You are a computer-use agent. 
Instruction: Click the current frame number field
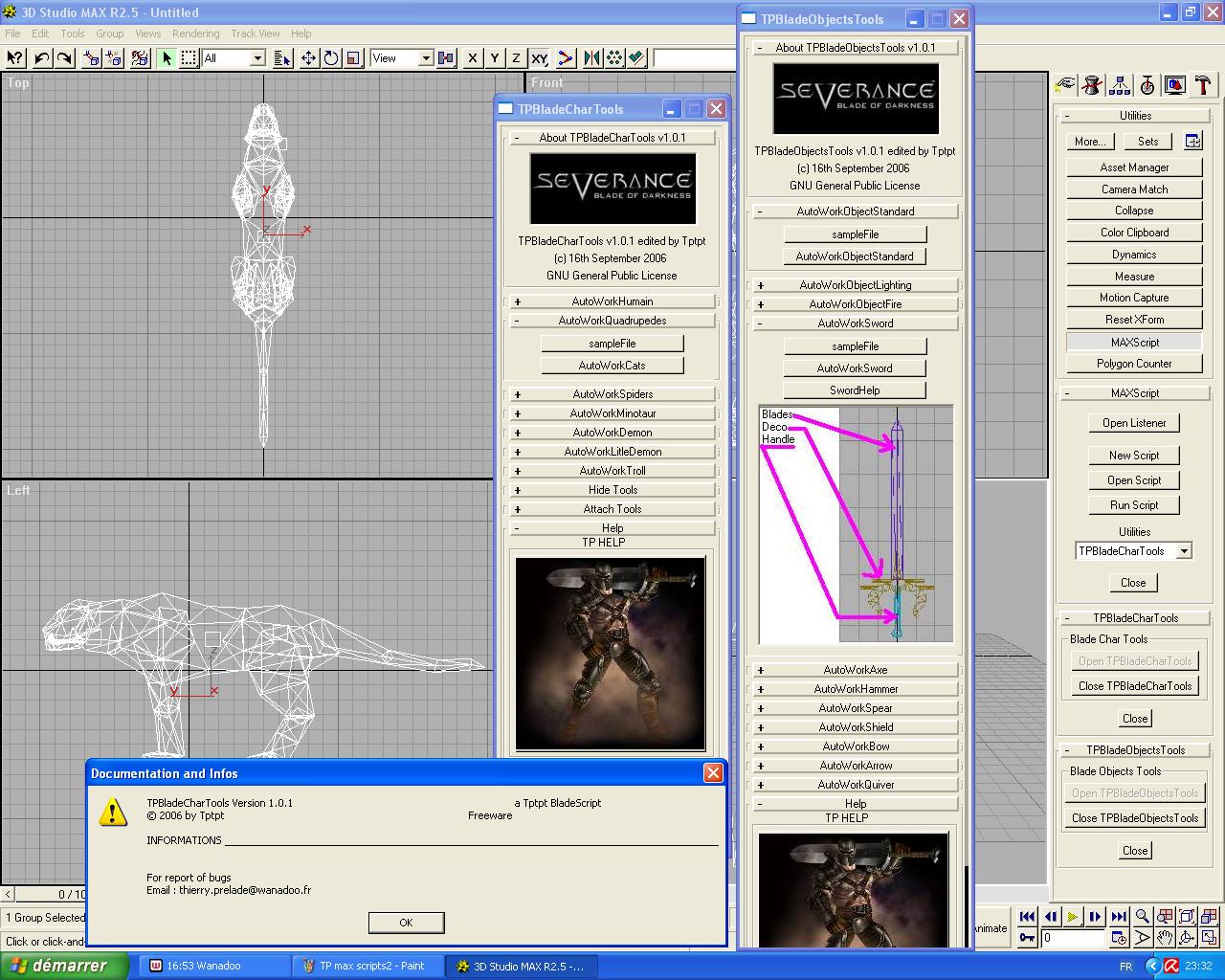tap(1074, 938)
